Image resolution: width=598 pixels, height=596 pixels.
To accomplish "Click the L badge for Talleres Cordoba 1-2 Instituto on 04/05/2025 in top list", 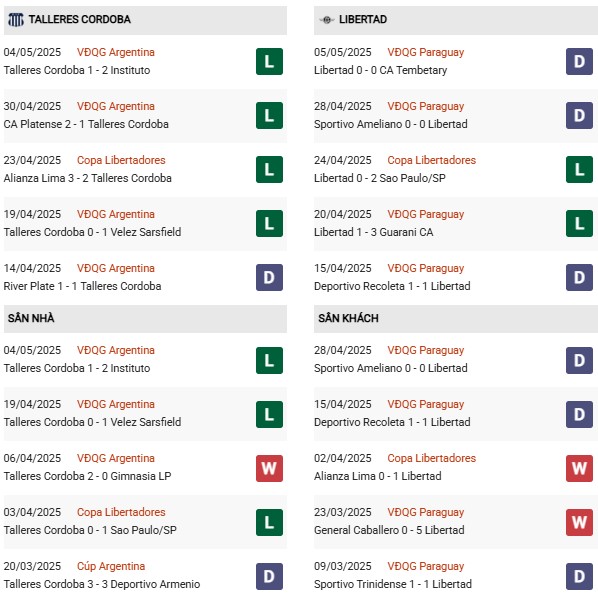I will (269, 61).
